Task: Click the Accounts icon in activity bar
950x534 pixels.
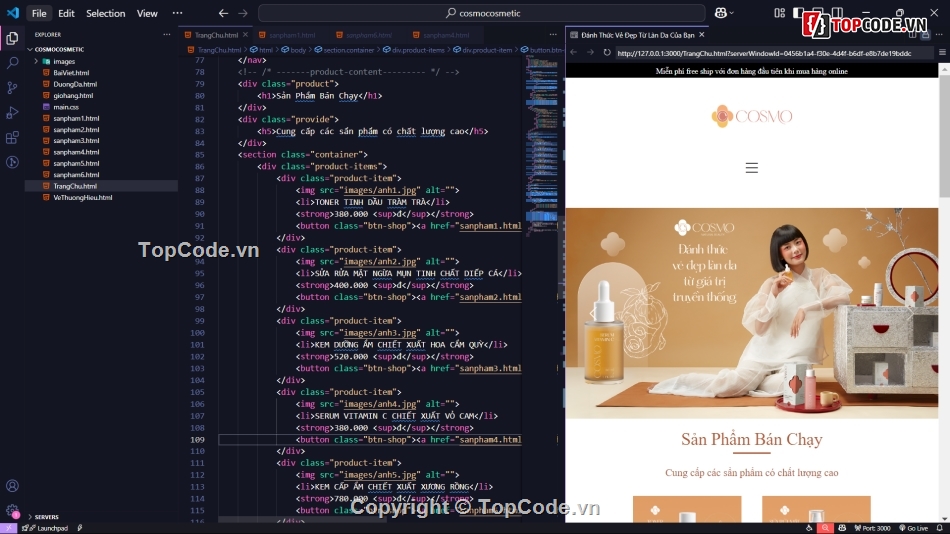Action: (12, 486)
